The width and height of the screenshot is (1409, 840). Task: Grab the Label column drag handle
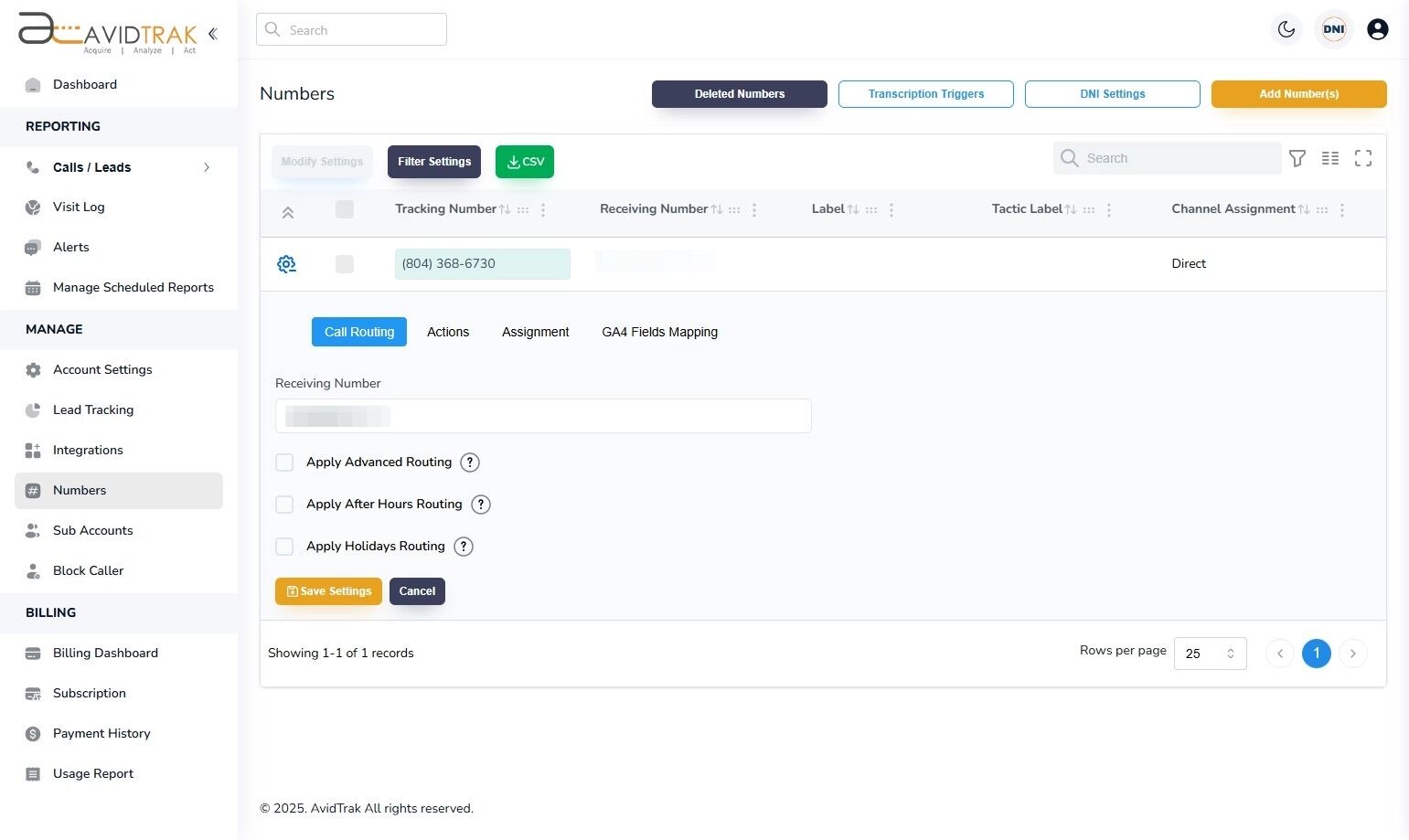[871, 210]
